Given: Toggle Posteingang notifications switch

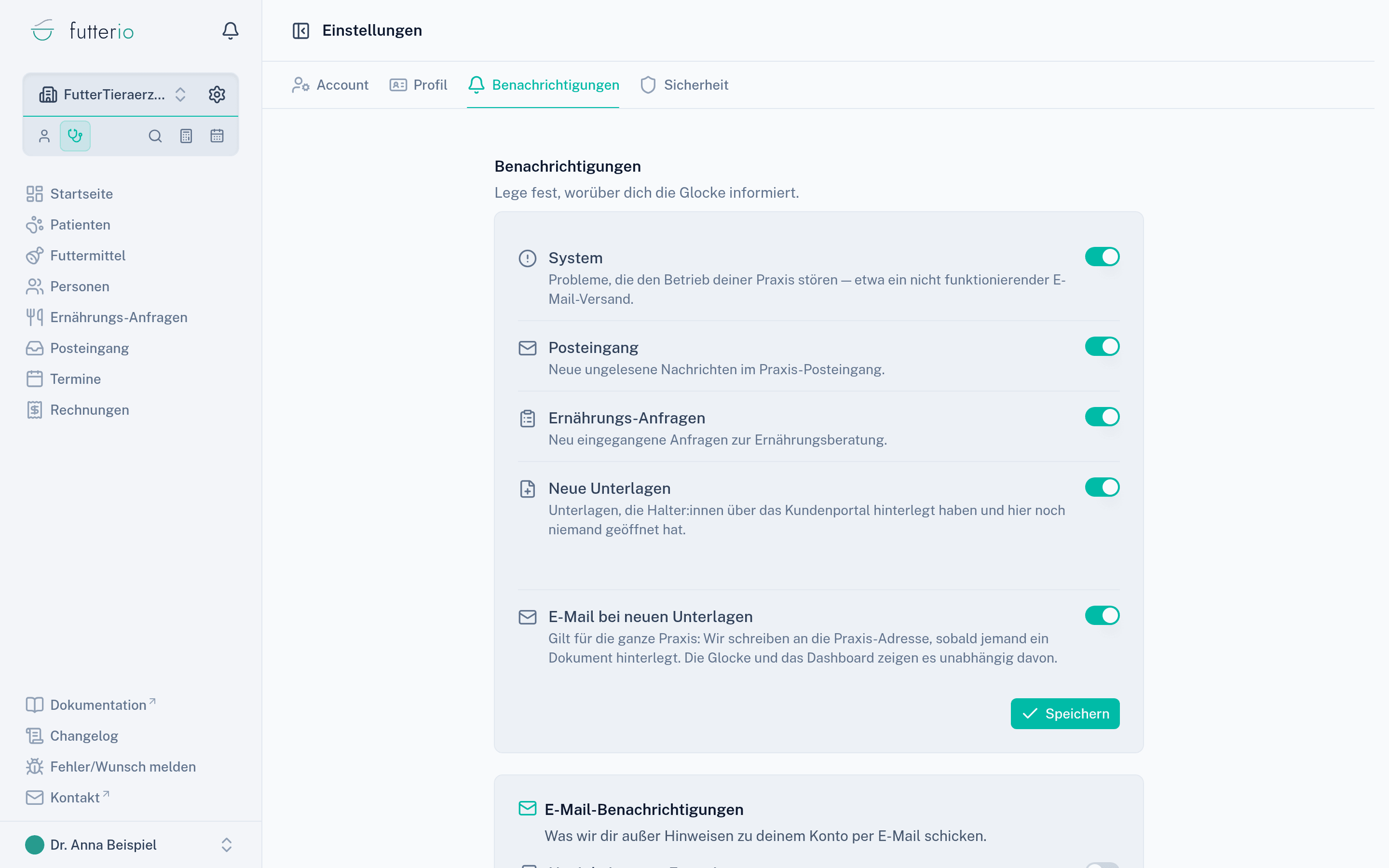Looking at the screenshot, I should point(1102,347).
